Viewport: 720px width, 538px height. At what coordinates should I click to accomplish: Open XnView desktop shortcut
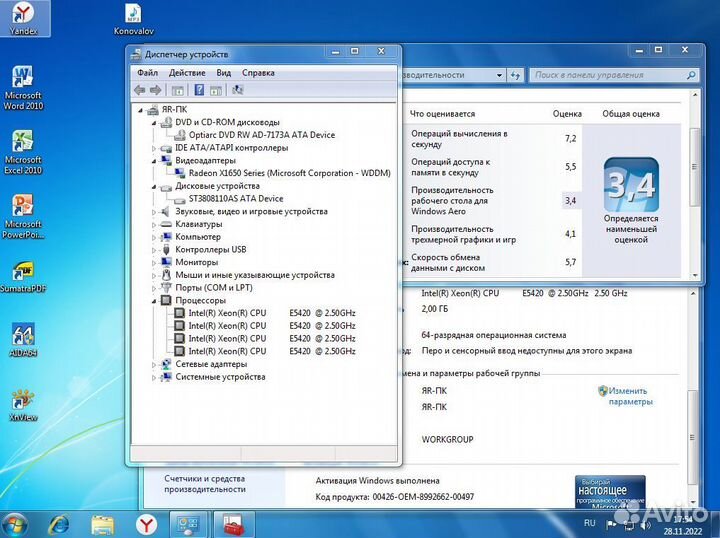click(x=23, y=405)
